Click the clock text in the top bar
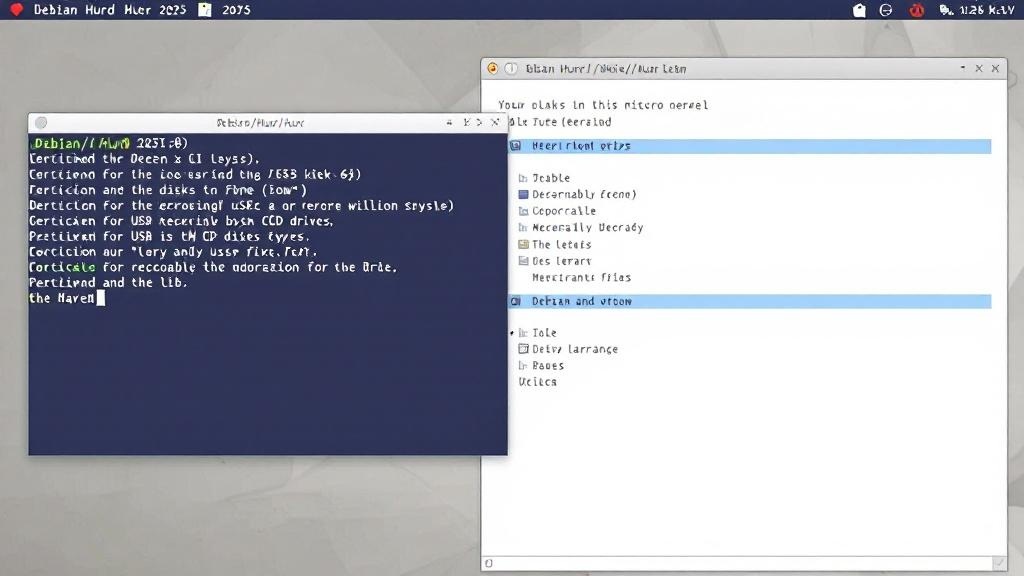 click(x=987, y=10)
